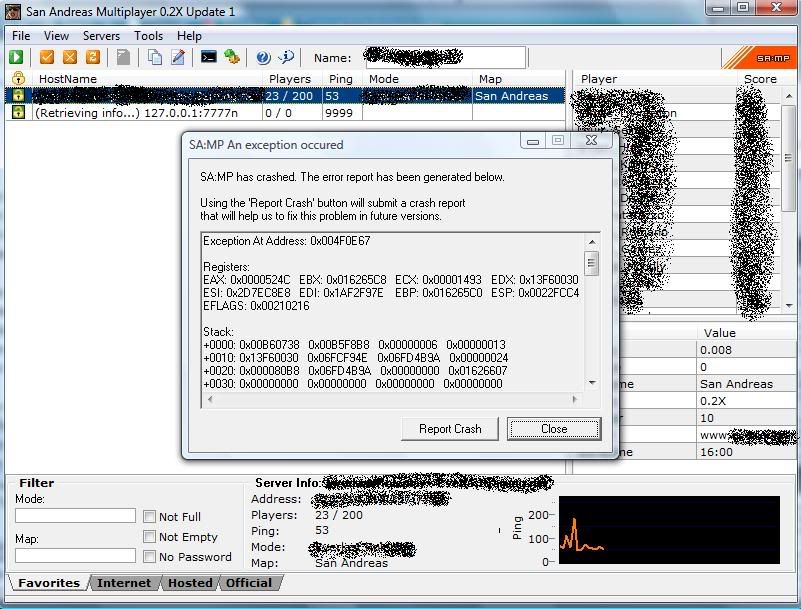Sort by Players column header

pos(293,79)
